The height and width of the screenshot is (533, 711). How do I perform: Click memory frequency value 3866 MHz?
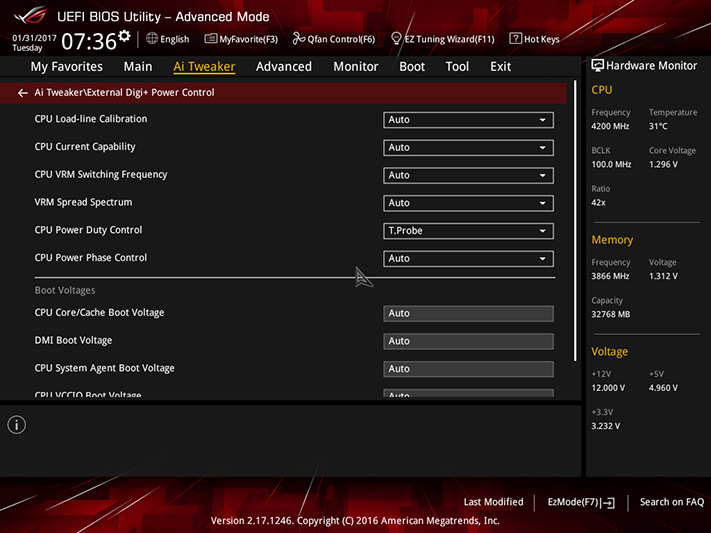click(x=610, y=276)
